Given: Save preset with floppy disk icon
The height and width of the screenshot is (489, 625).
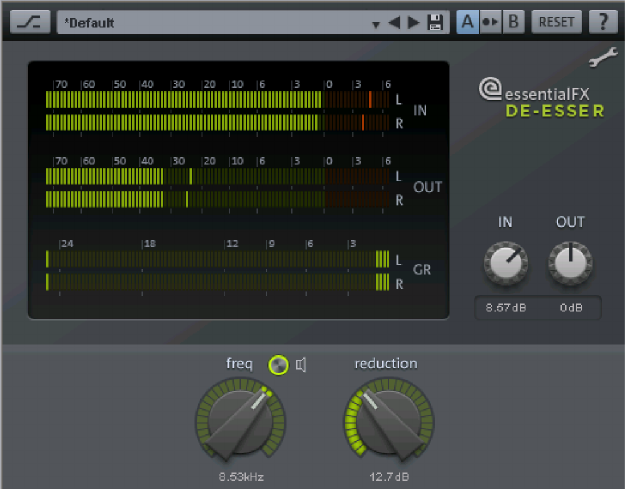Looking at the screenshot, I should click(435, 22).
